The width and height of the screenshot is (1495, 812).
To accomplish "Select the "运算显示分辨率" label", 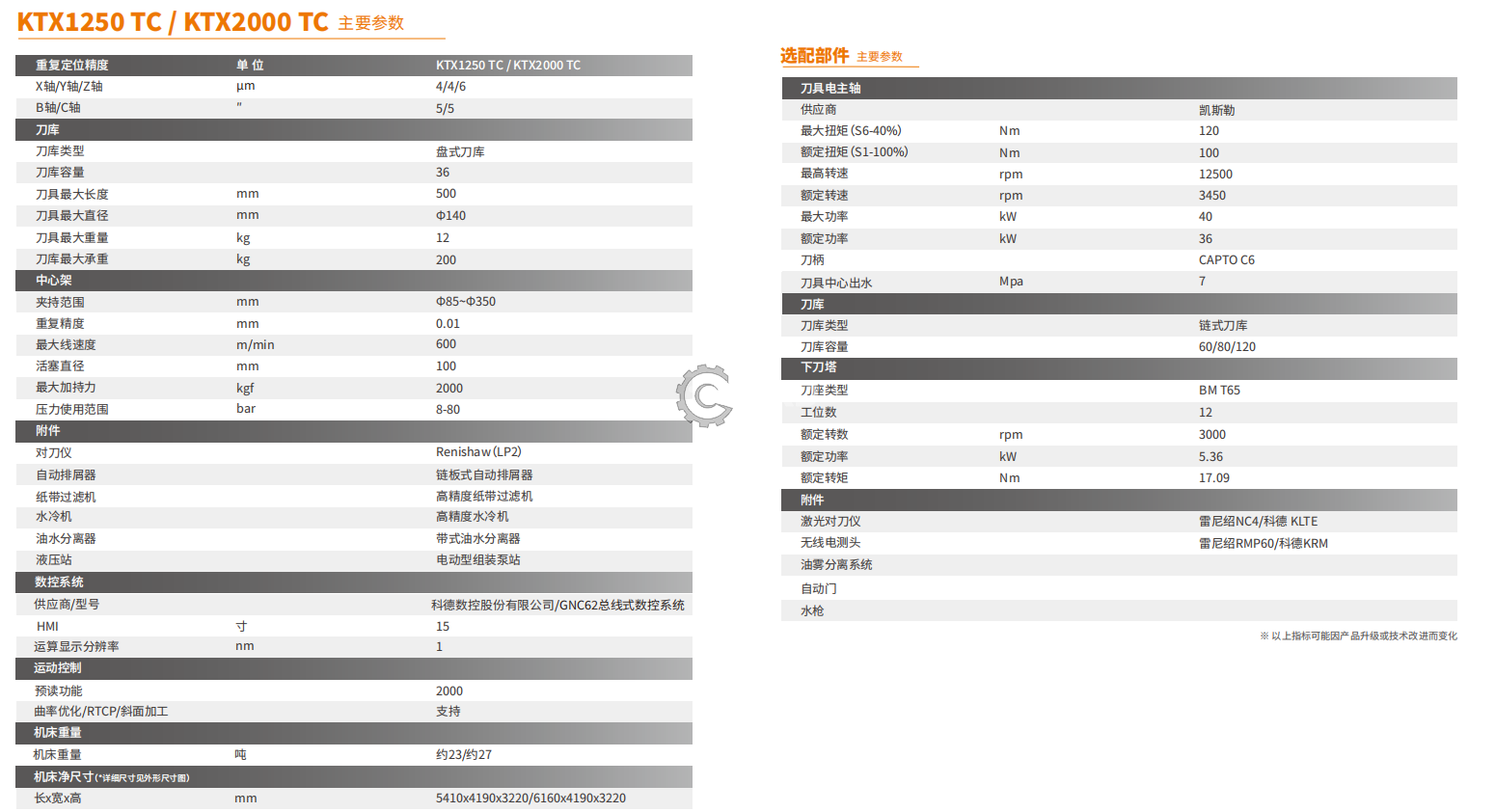I will (76, 646).
